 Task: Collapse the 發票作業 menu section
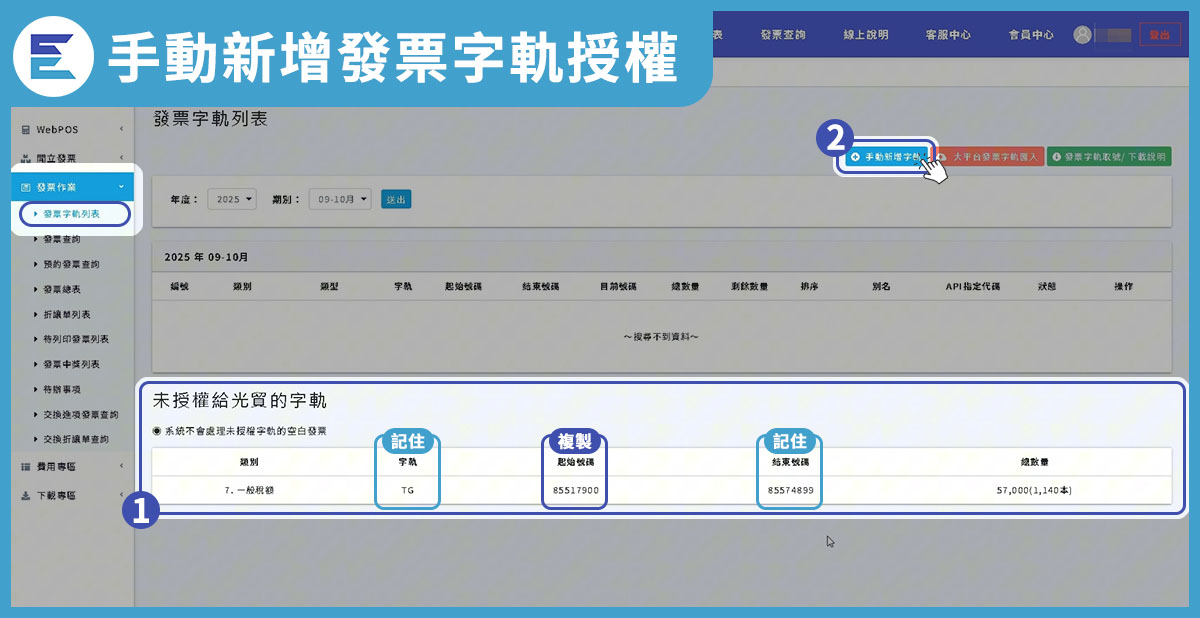click(x=122, y=186)
